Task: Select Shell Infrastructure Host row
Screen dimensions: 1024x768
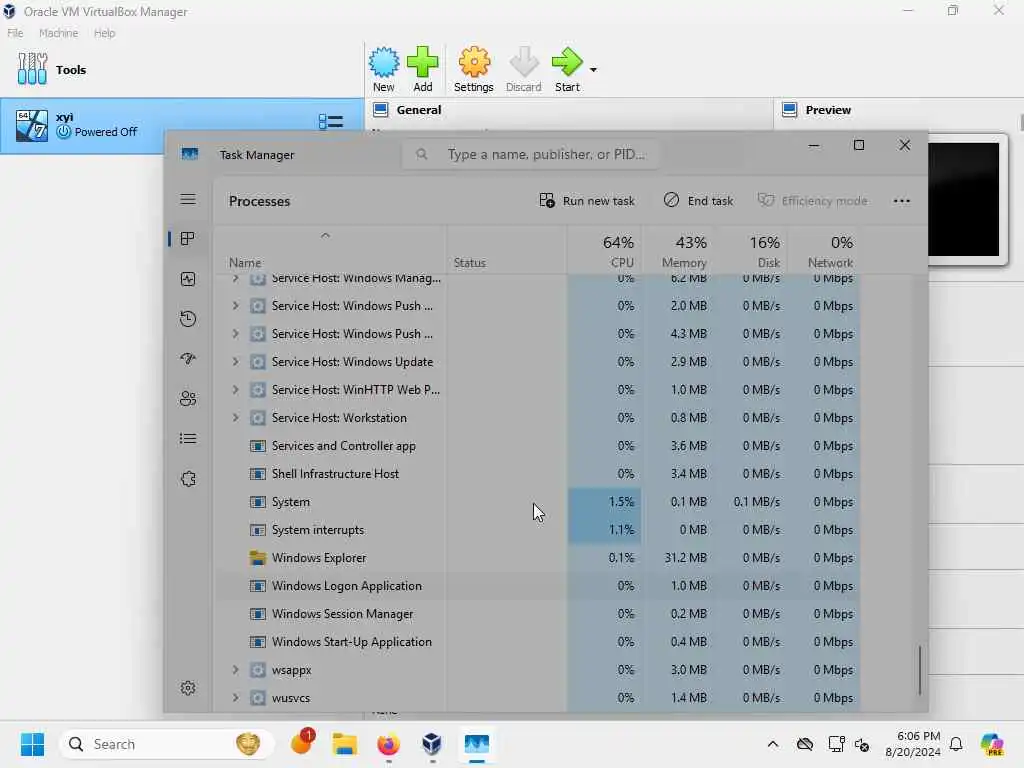Action: coord(537,473)
